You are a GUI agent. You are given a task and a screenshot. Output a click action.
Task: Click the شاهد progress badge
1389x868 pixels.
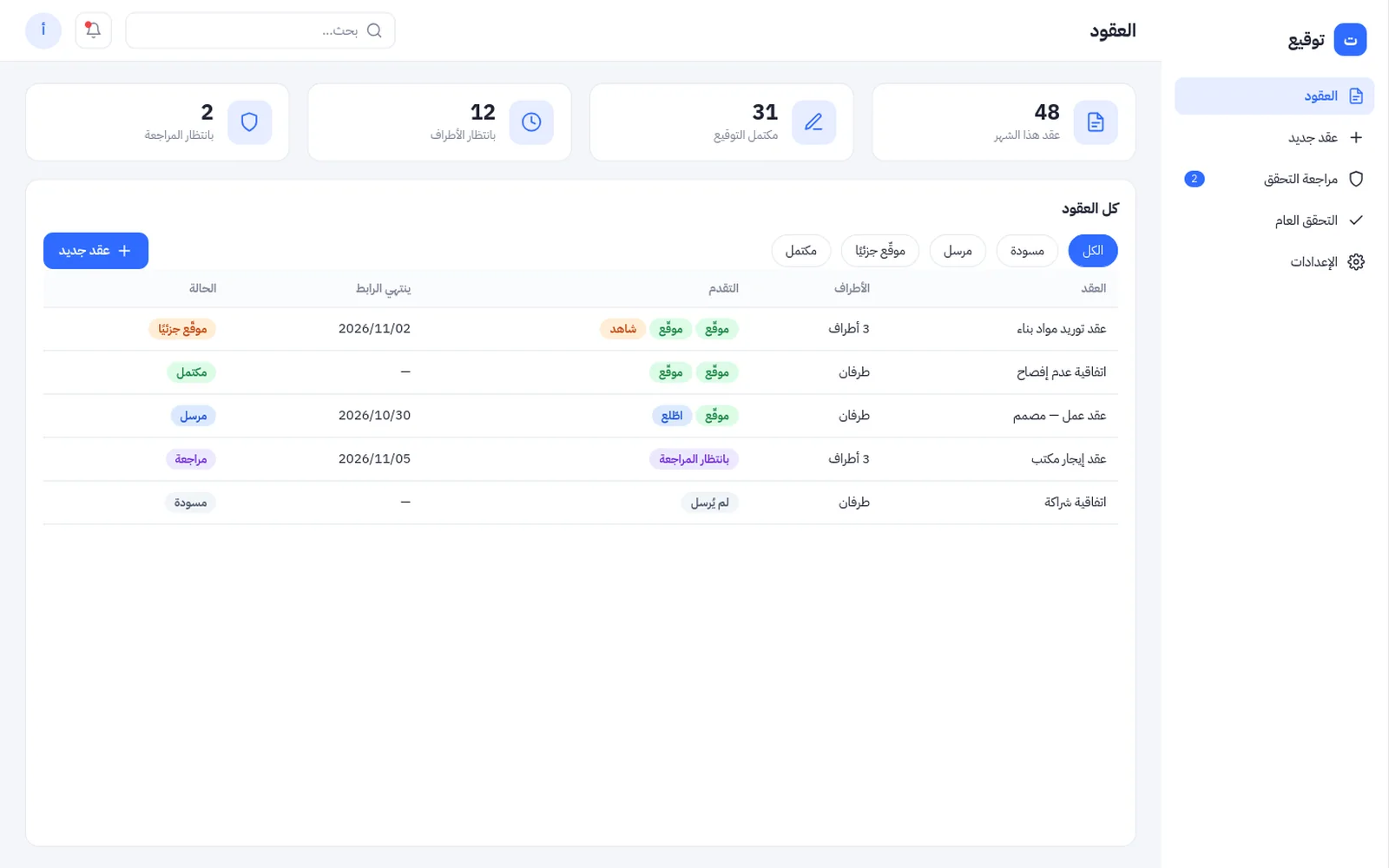(622, 329)
